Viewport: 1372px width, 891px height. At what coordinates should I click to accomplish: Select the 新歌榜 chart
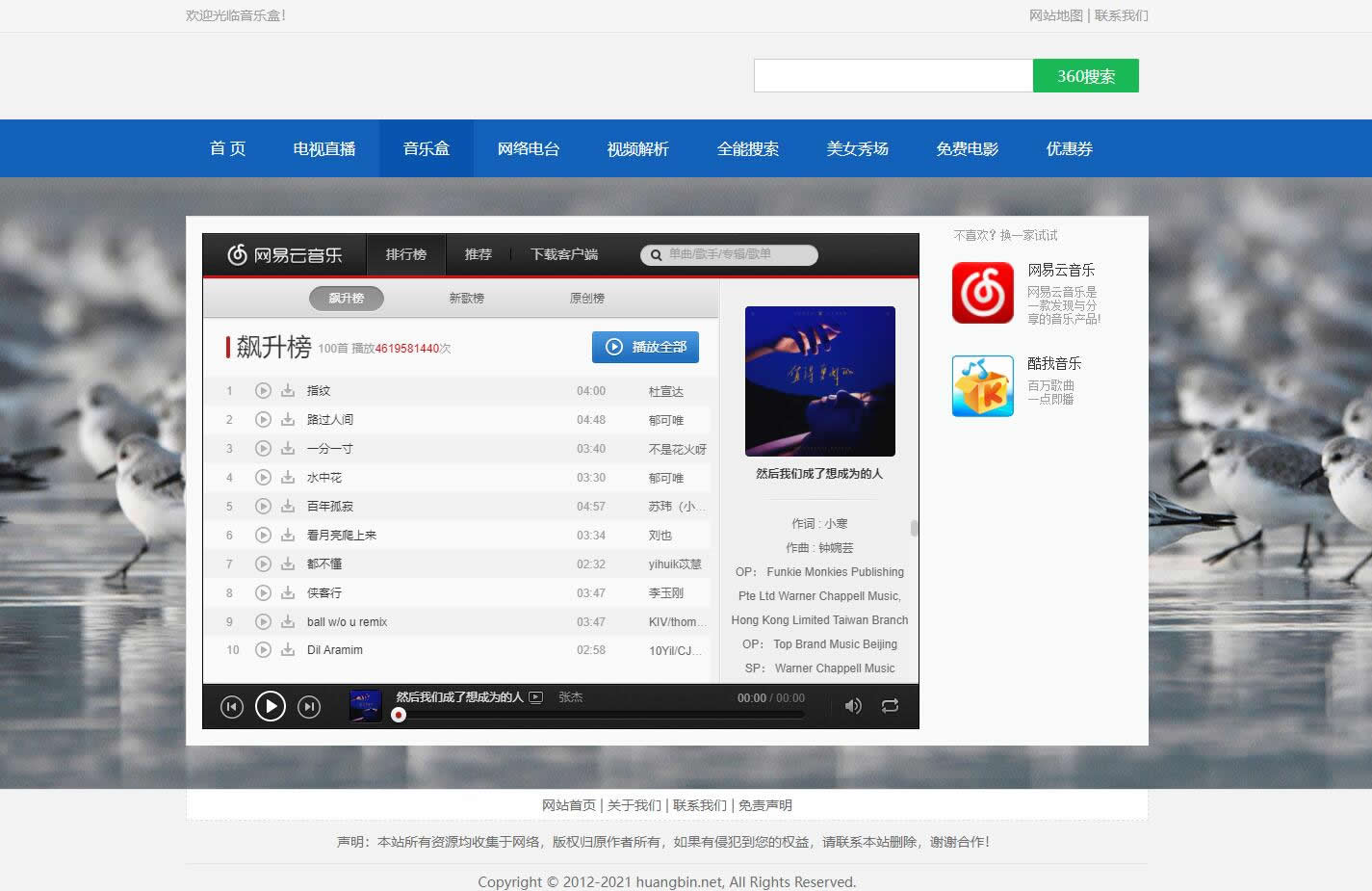pos(467,299)
